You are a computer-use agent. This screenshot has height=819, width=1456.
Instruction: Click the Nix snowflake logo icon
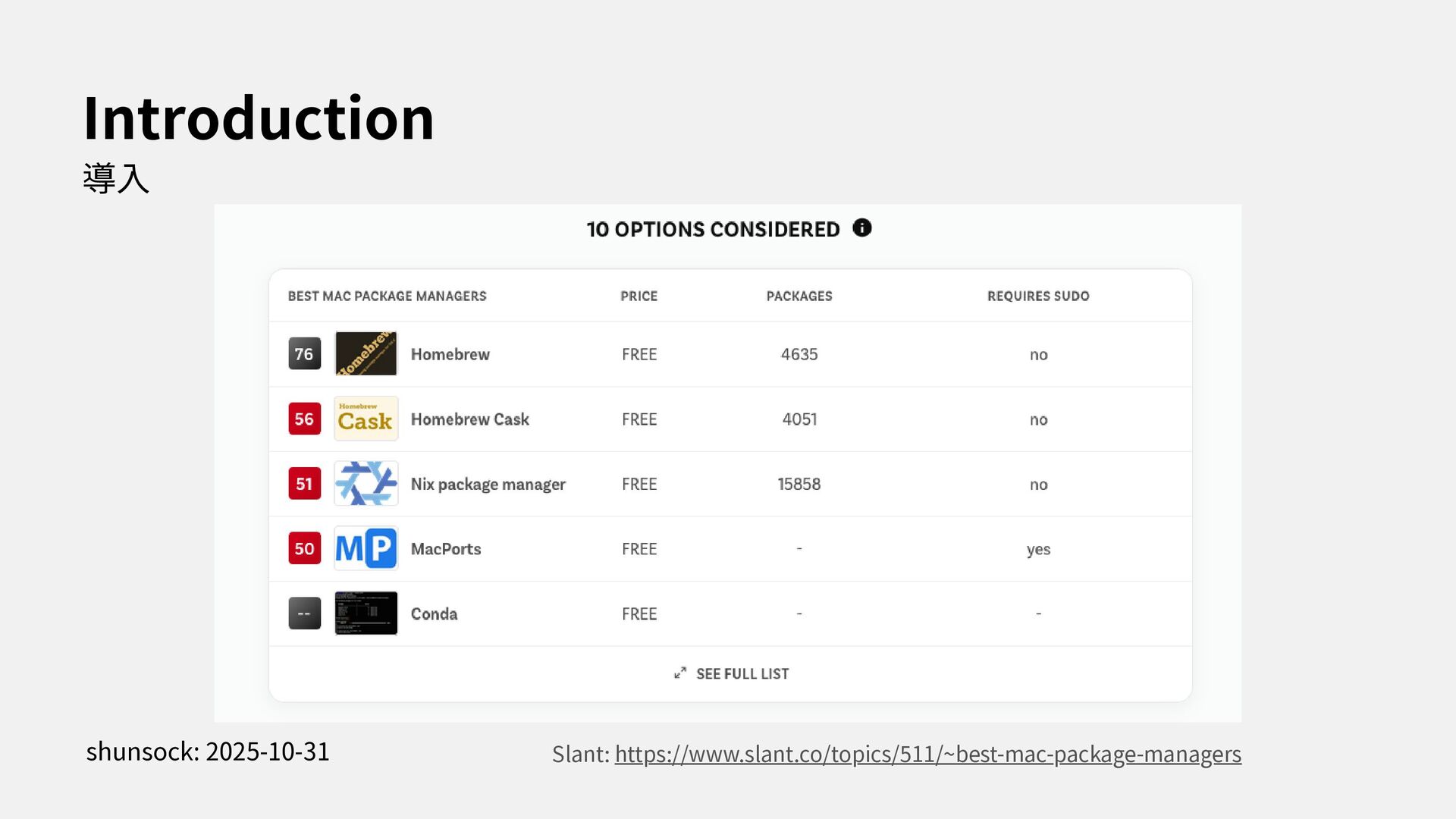tap(366, 484)
